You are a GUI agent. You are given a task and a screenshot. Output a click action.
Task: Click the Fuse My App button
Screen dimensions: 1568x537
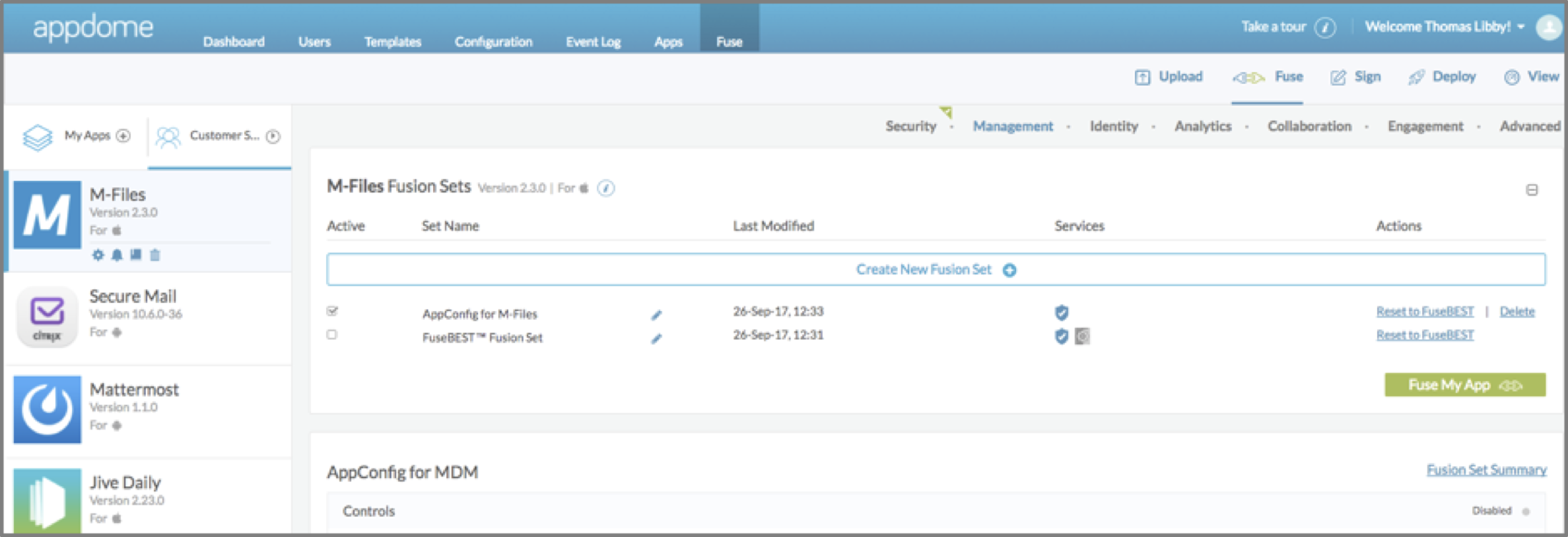pos(1465,385)
